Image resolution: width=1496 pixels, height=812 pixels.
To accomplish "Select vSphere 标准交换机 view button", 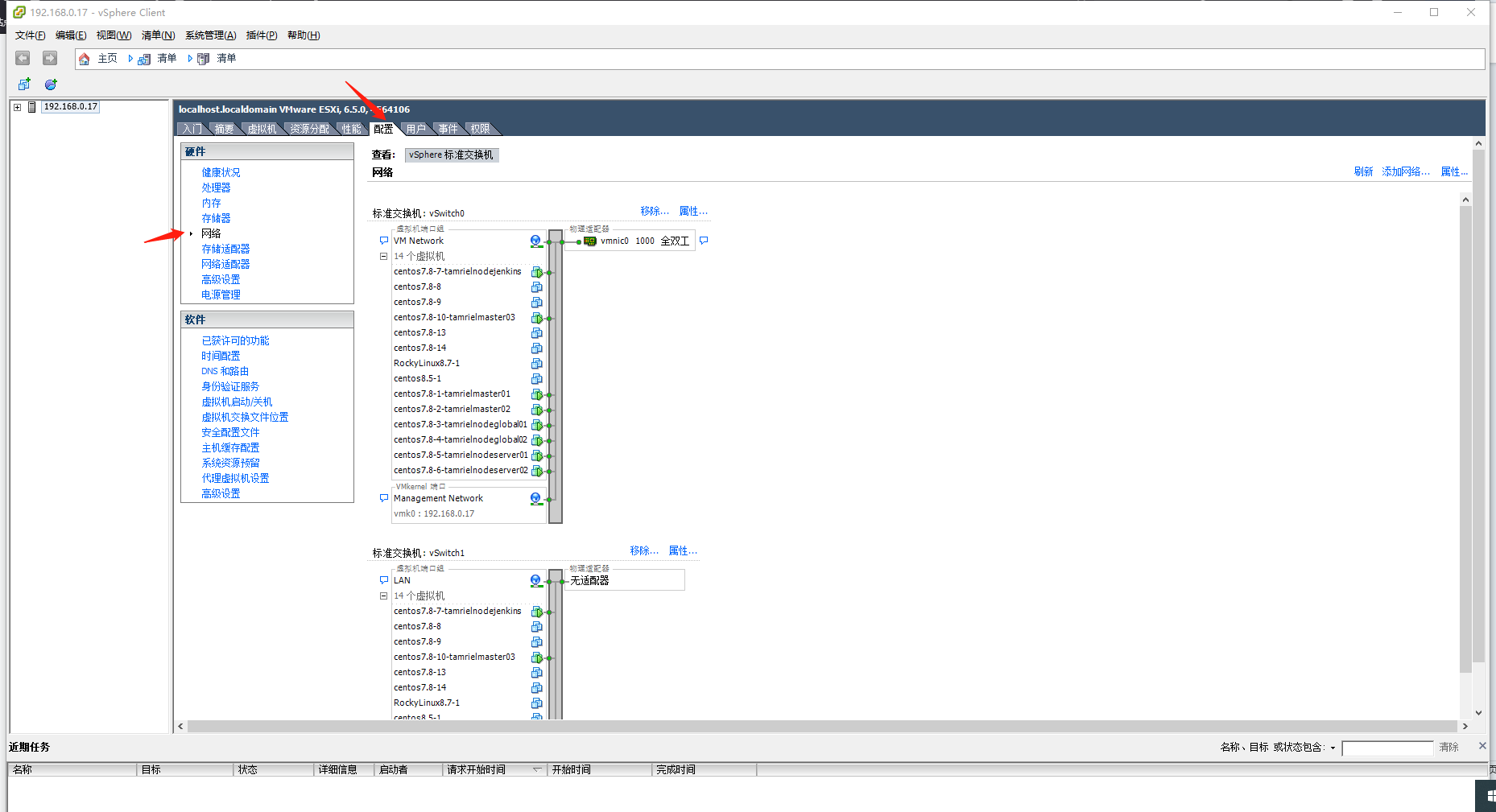I will pos(451,155).
